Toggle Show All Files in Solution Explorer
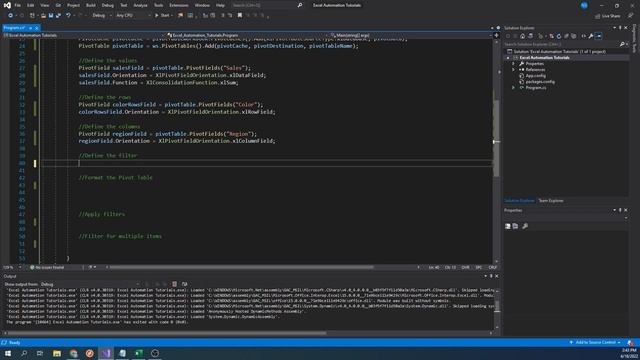The height and width of the screenshot is (360, 640). tap(573, 36)
